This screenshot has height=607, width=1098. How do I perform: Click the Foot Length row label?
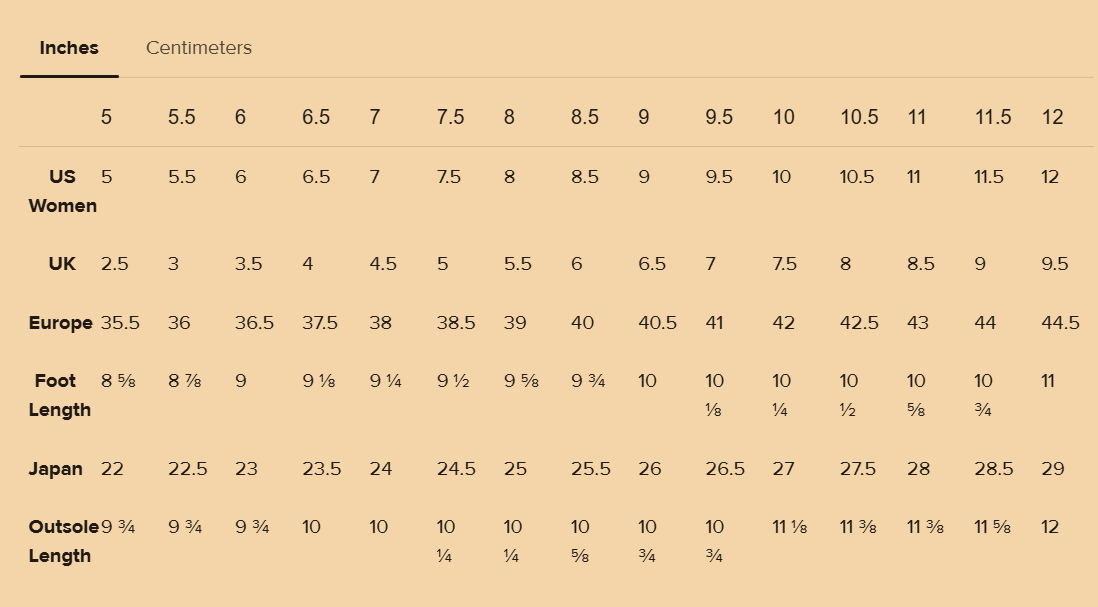pyautogui.click(x=60, y=396)
